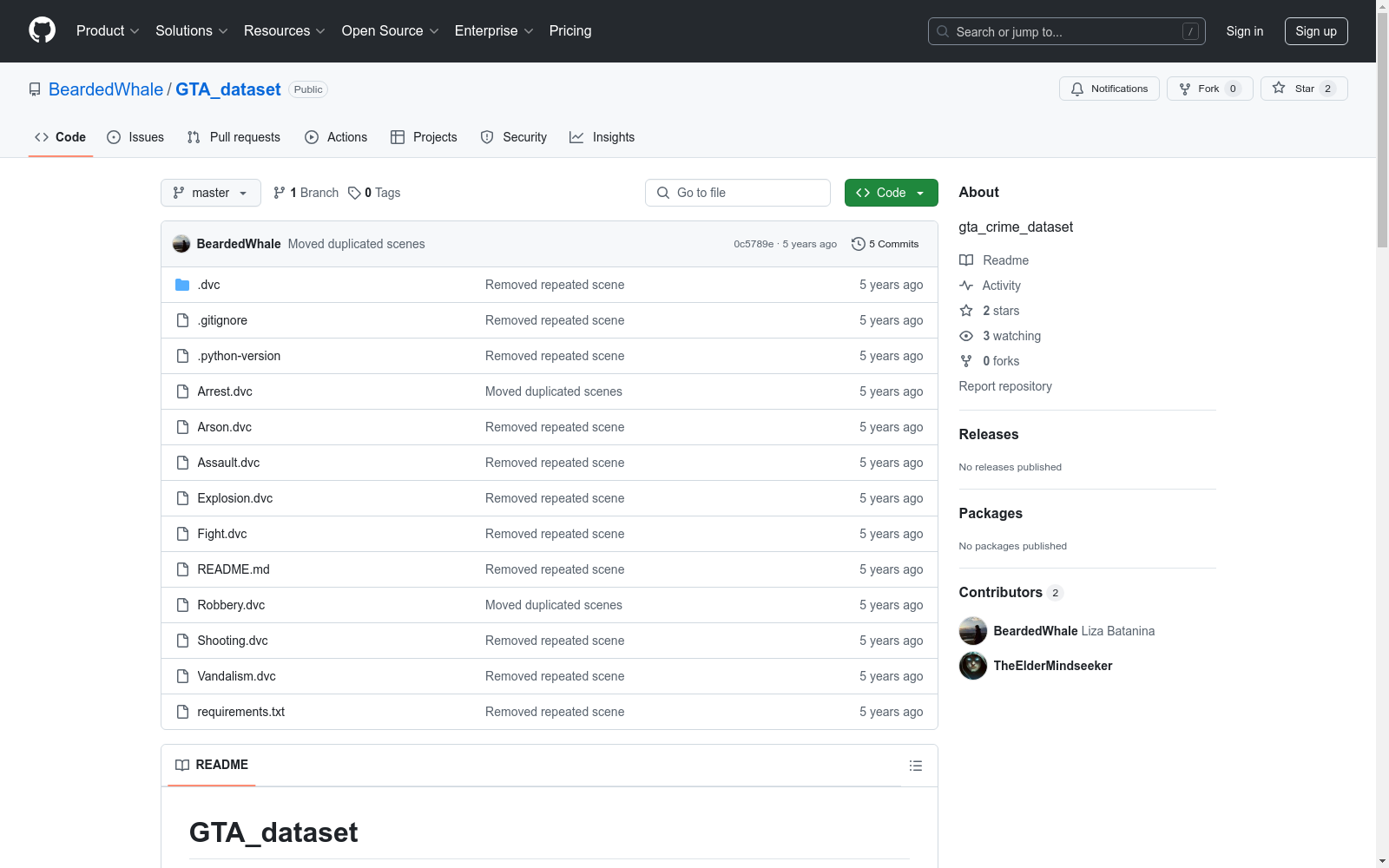Click the search magnifier icon in header

pyautogui.click(x=943, y=31)
